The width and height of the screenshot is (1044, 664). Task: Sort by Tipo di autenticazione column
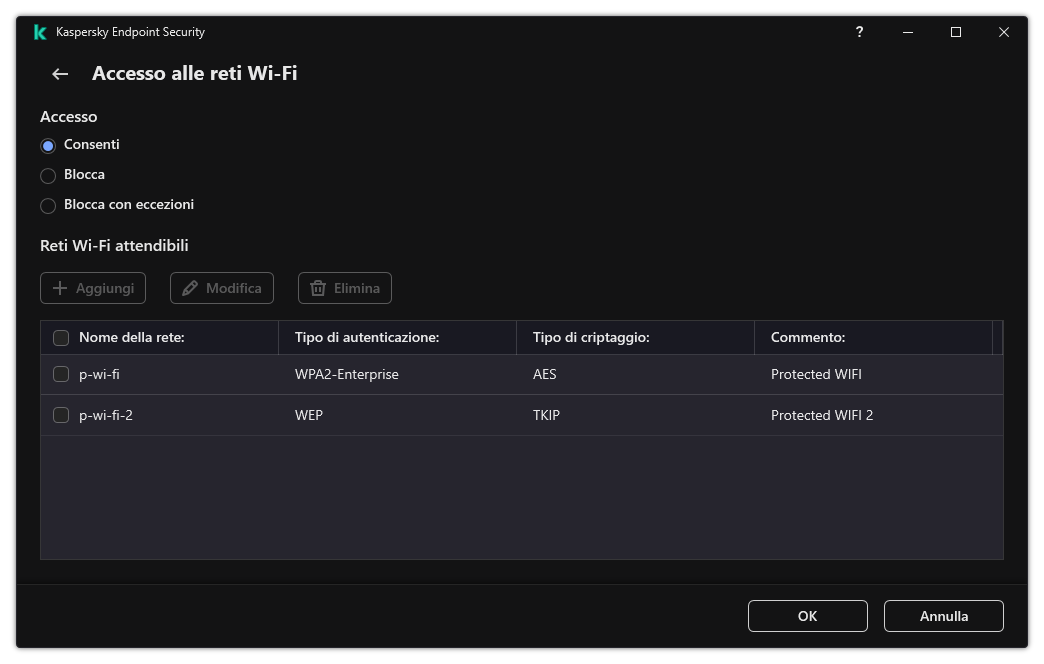coord(367,338)
